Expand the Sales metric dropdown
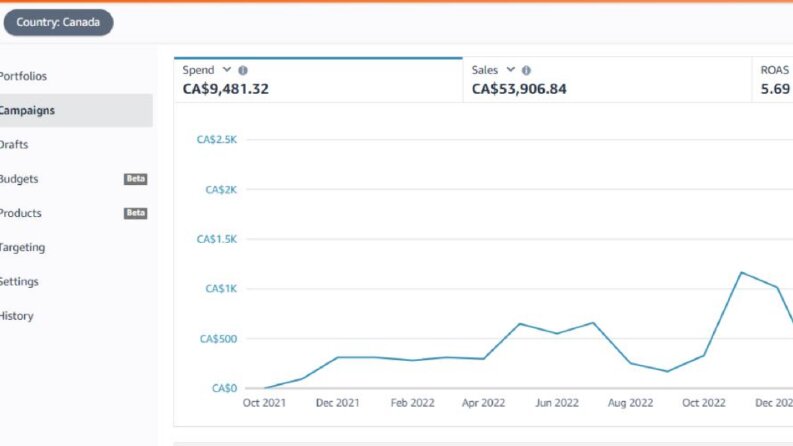793x446 pixels. point(510,70)
